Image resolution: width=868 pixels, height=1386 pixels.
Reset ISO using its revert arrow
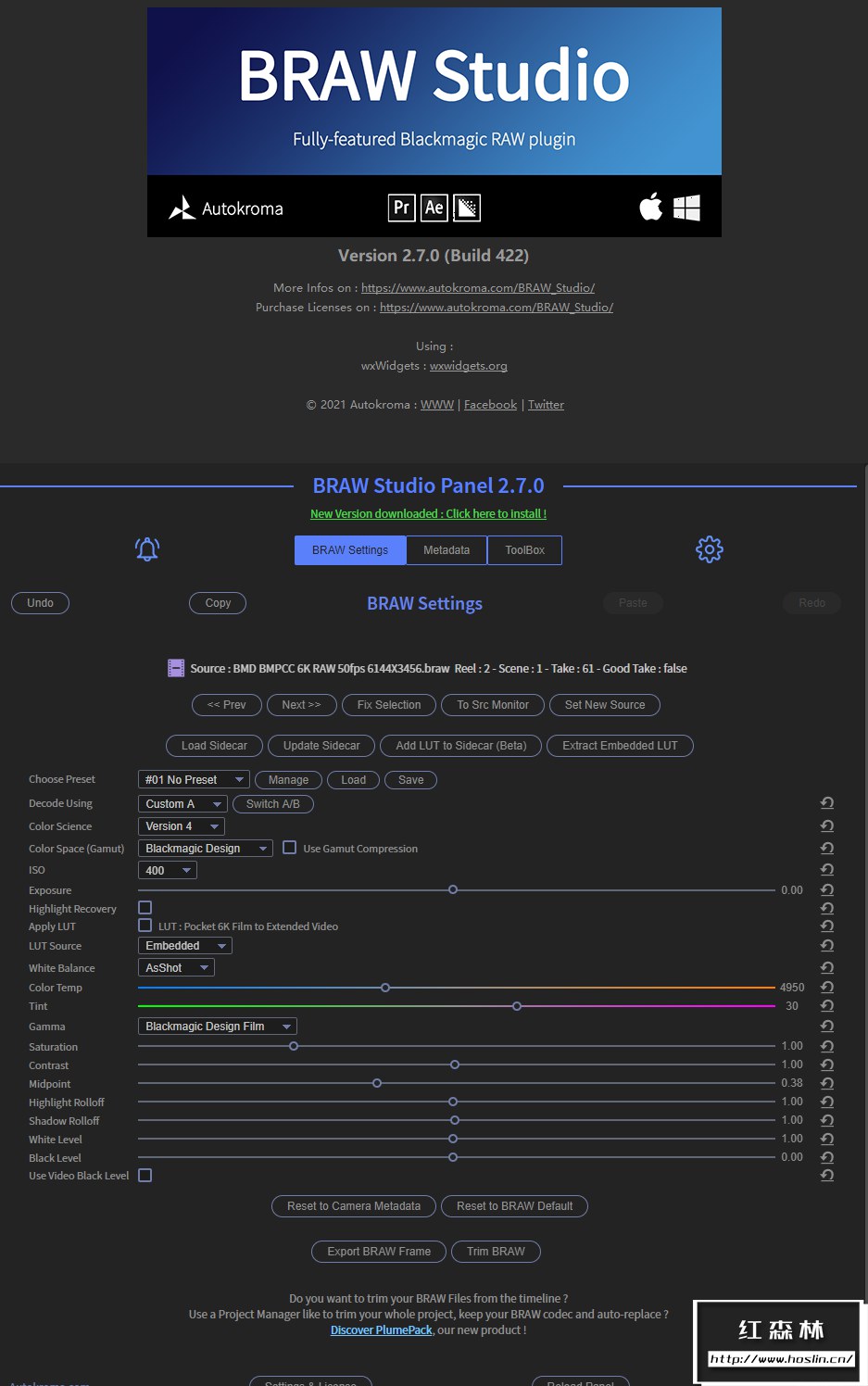[827, 870]
